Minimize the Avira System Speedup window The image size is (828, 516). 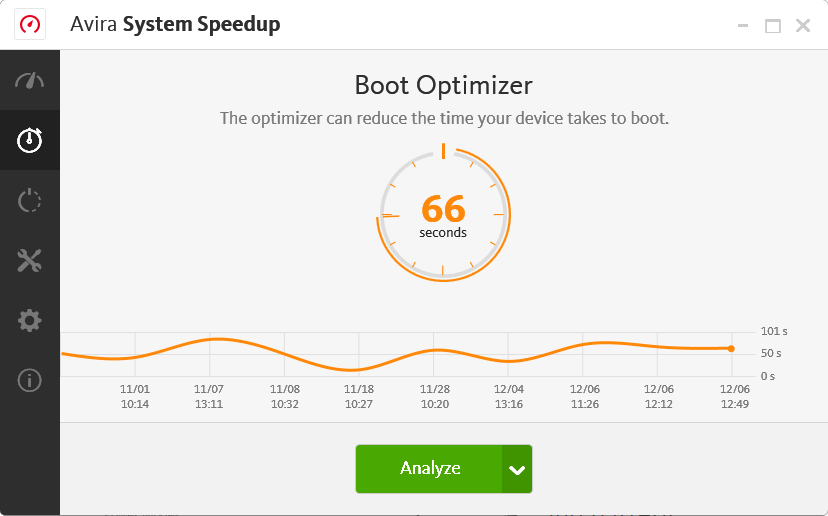click(743, 26)
